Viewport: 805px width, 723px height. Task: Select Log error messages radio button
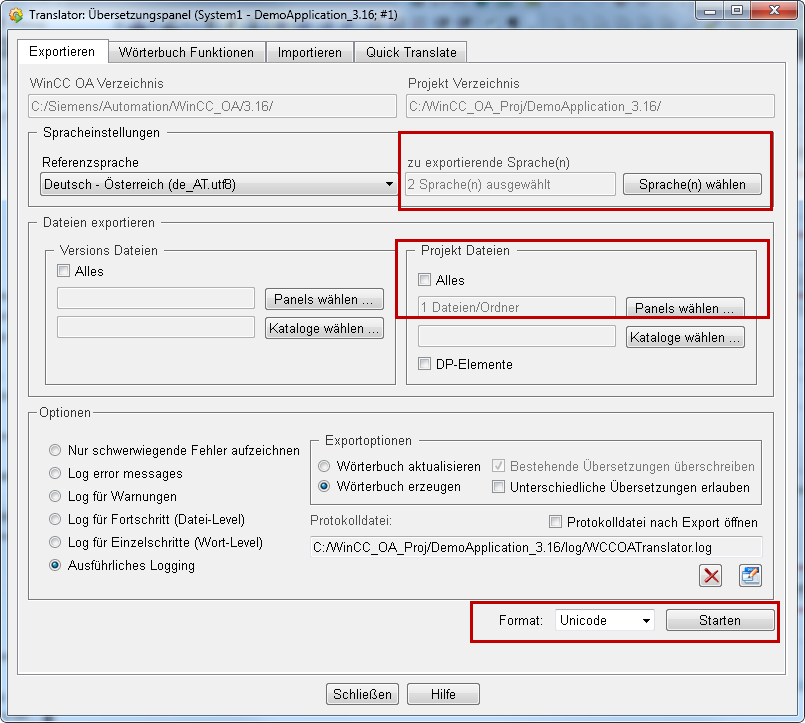(x=55, y=473)
